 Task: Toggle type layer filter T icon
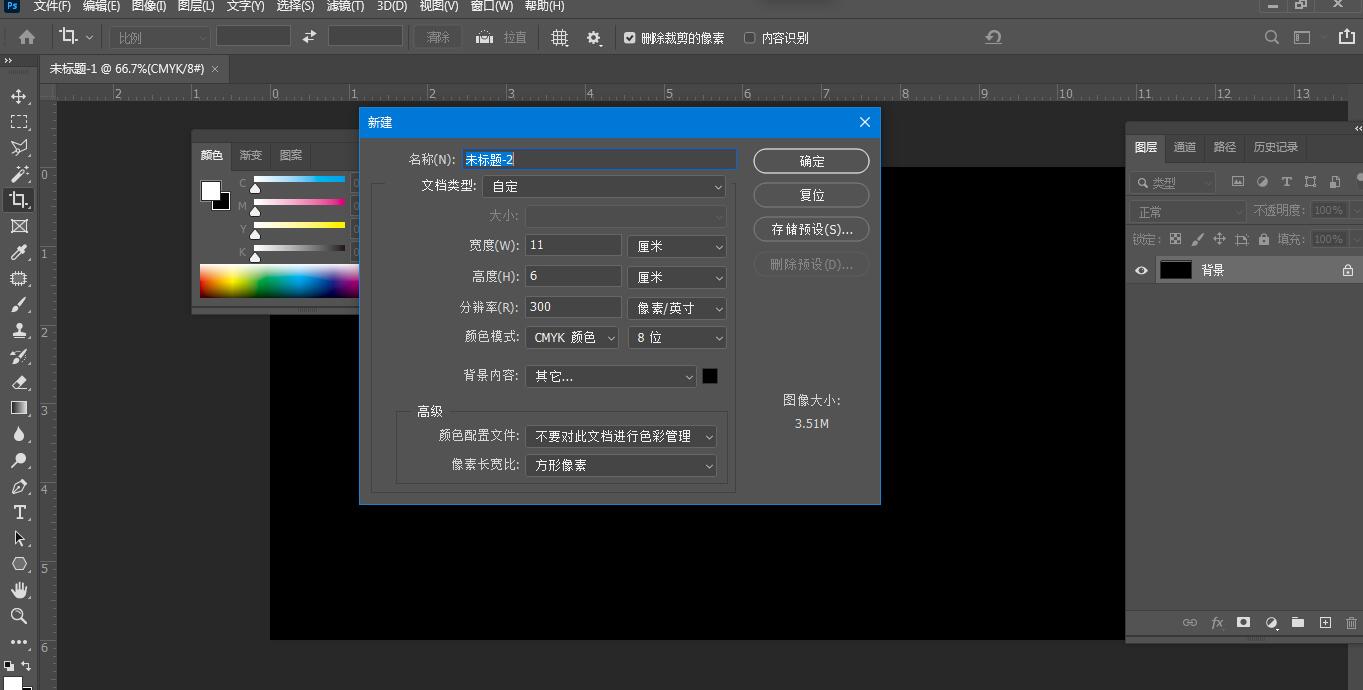pos(1286,182)
